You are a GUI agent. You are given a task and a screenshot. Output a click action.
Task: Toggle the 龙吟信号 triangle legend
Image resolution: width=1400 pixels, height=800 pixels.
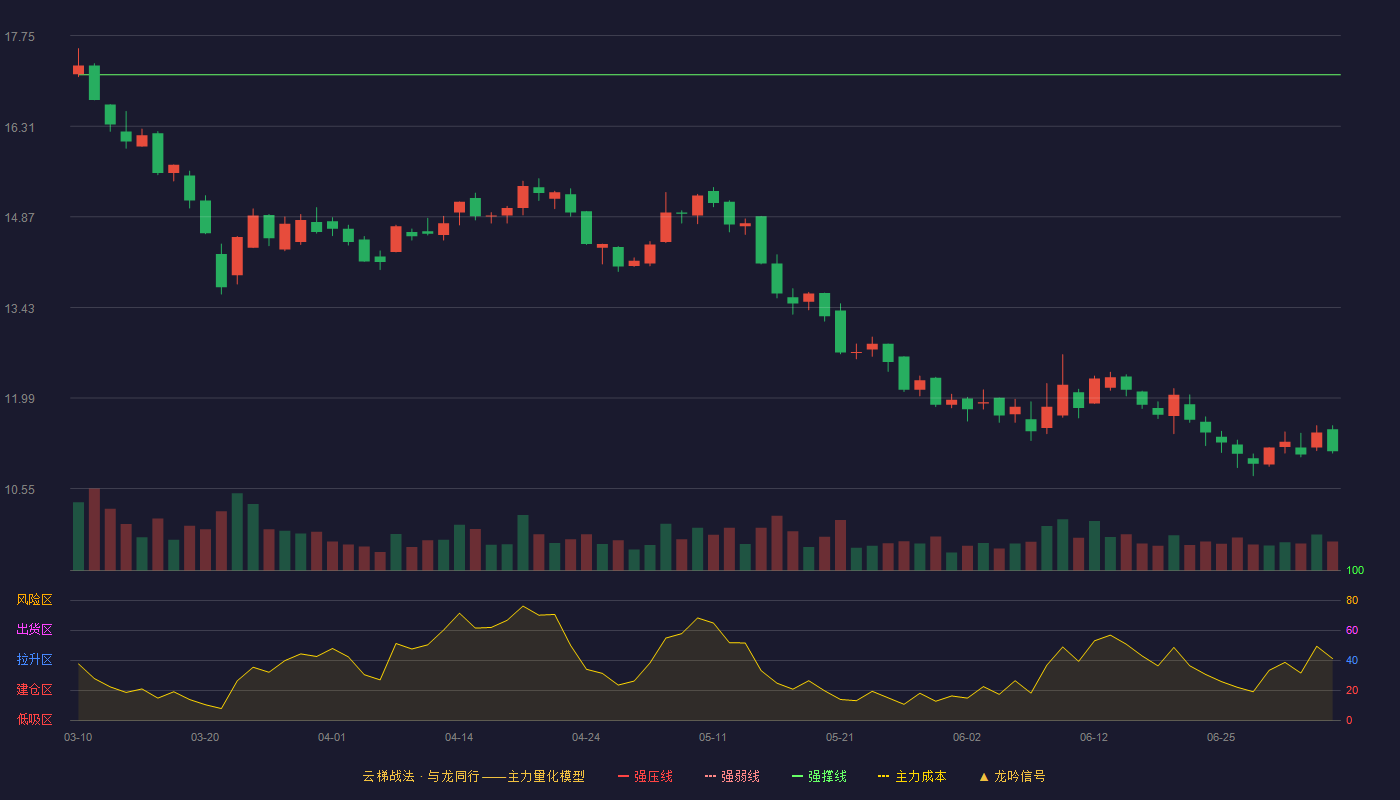(x=1012, y=776)
